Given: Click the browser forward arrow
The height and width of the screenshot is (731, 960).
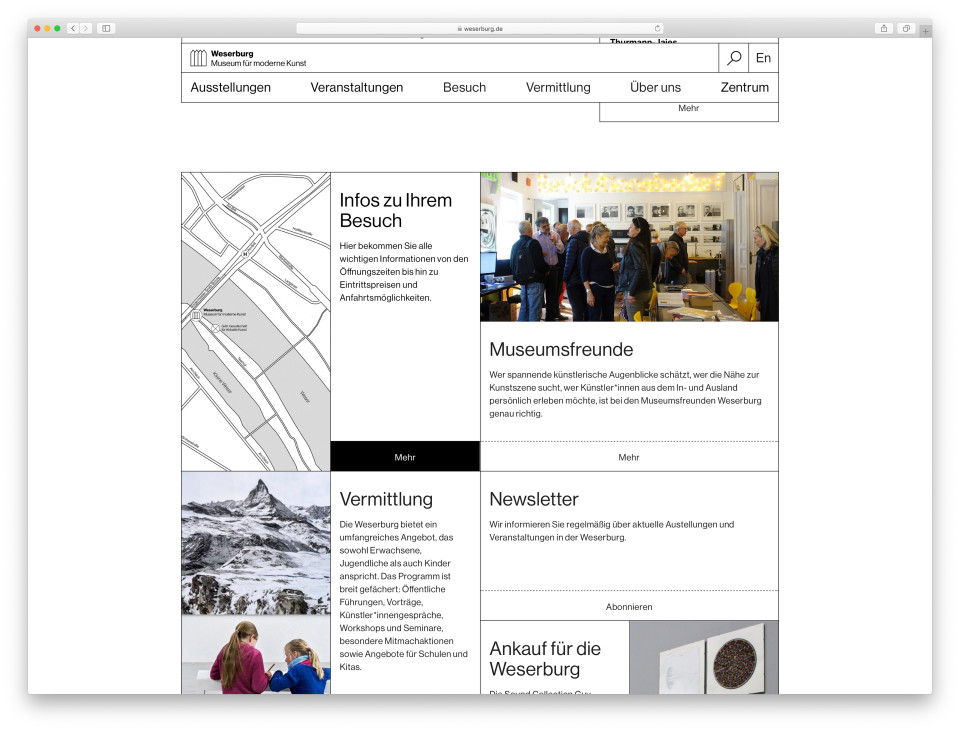Looking at the screenshot, I should 84,29.
